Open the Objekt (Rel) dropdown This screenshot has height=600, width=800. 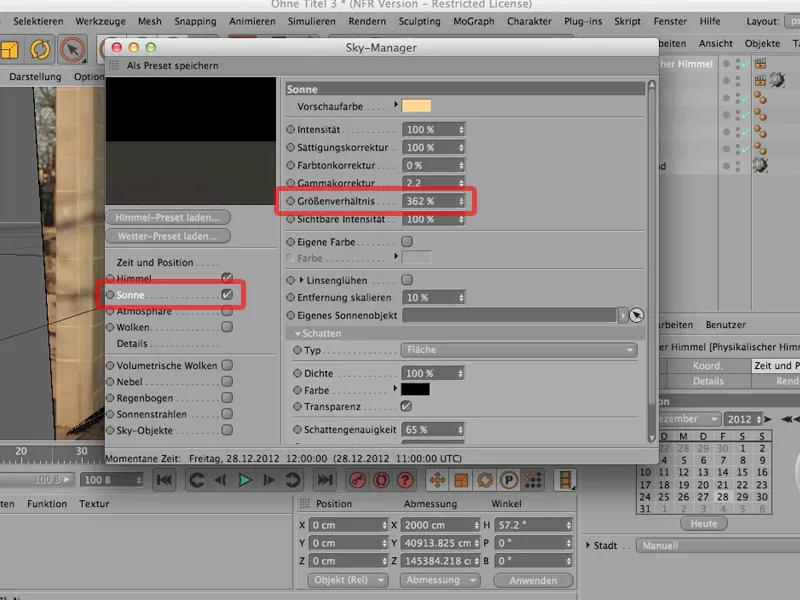click(348, 580)
